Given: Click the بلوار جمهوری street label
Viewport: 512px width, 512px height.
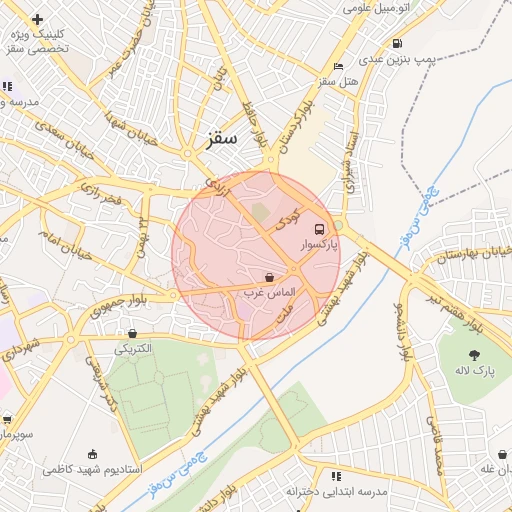Looking at the screenshot, I should pyautogui.click(x=119, y=306).
